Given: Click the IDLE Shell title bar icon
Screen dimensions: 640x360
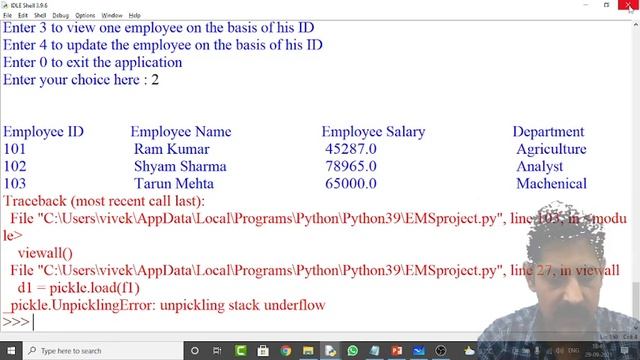Looking at the screenshot, I should pyautogui.click(x=5, y=5).
